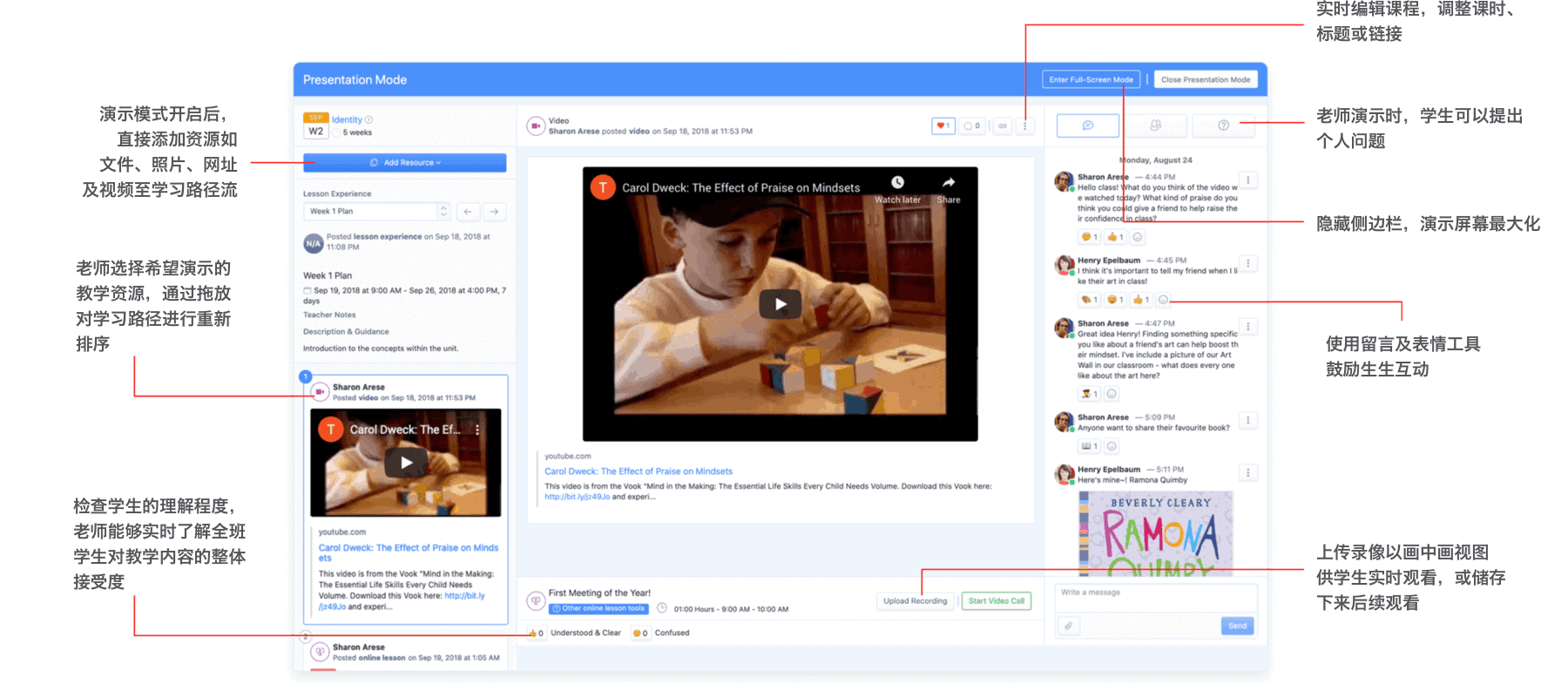Viewport: 1568px width, 698px height.
Task: Switch to the questions tab
Action: click(x=1223, y=125)
